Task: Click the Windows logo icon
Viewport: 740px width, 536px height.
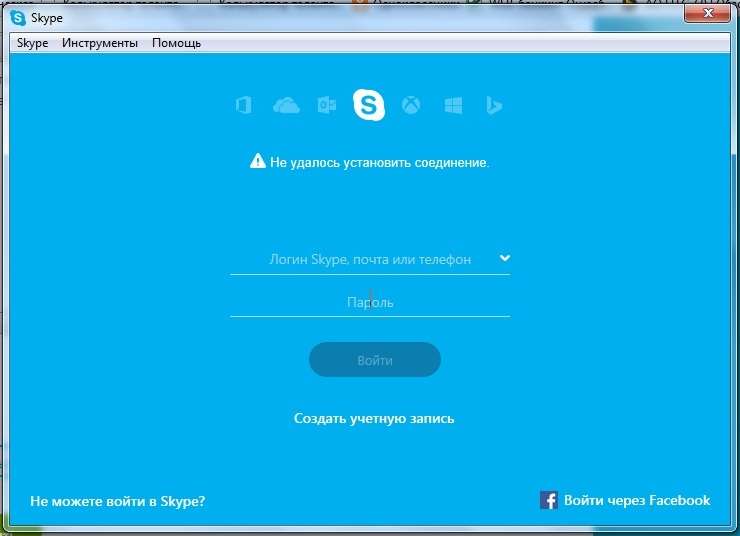Action: 453,105
